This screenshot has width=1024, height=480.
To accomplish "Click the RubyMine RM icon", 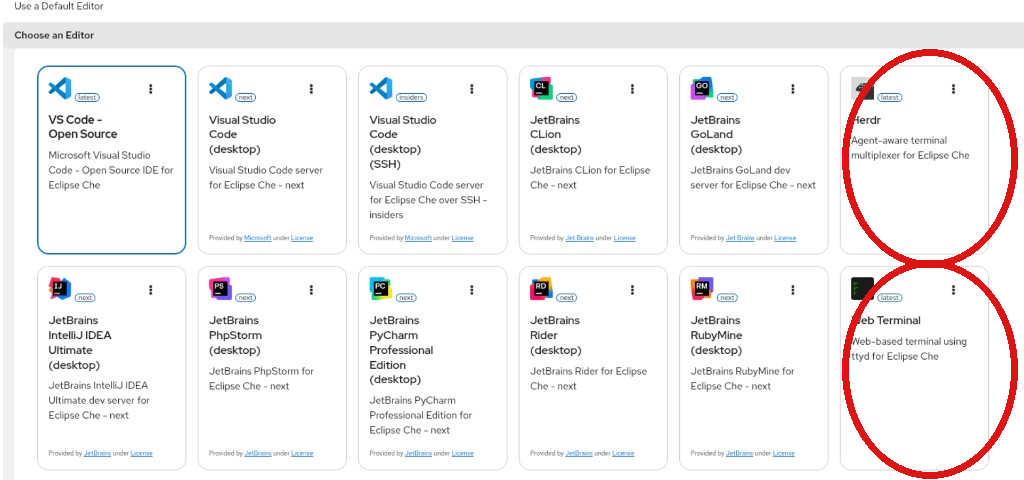I will coord(703,289).
